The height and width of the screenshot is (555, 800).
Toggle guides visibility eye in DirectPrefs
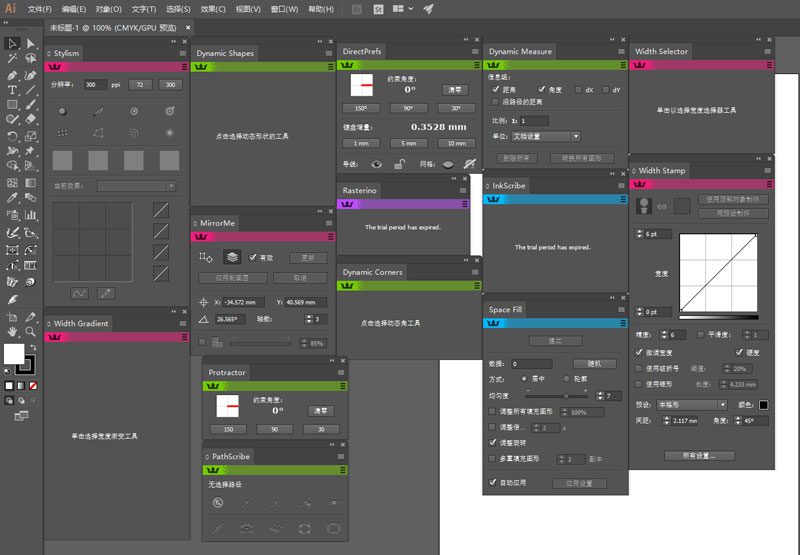[x=377, y=164]
